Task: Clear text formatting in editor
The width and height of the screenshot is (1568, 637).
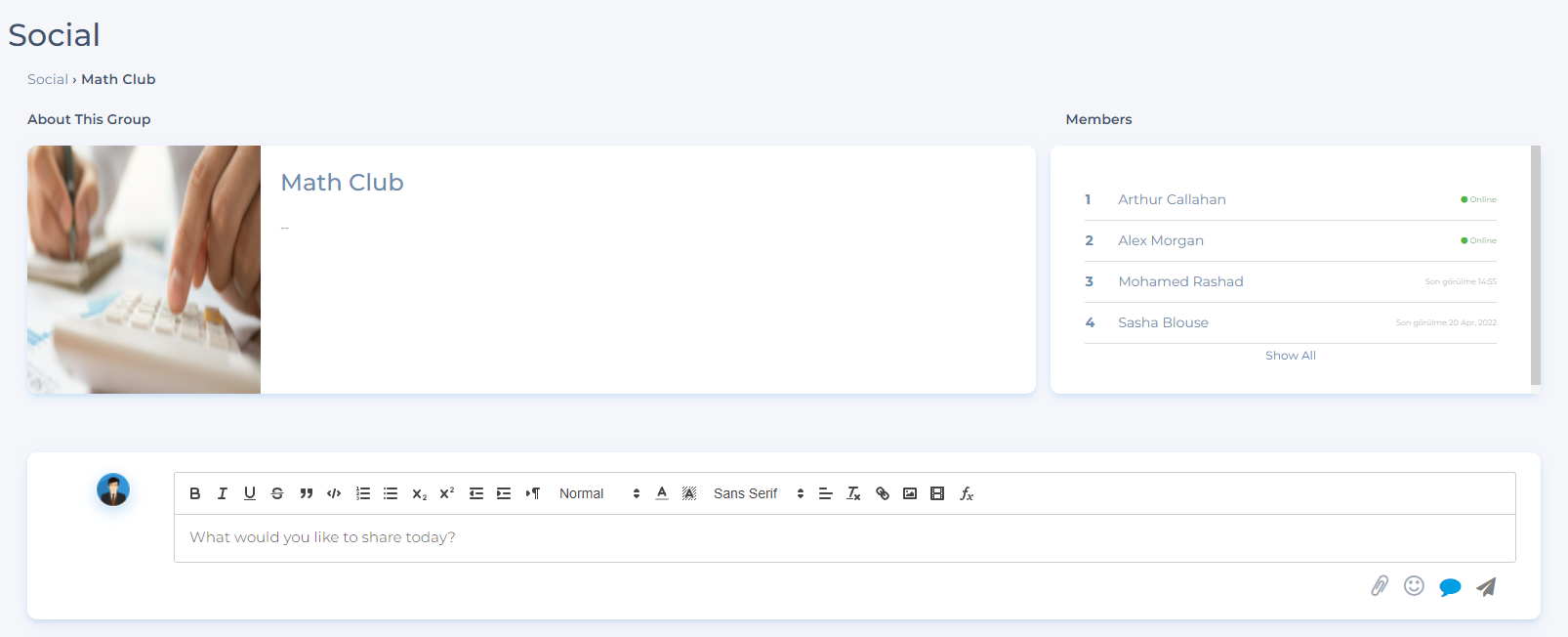Action: coord(853,493)
